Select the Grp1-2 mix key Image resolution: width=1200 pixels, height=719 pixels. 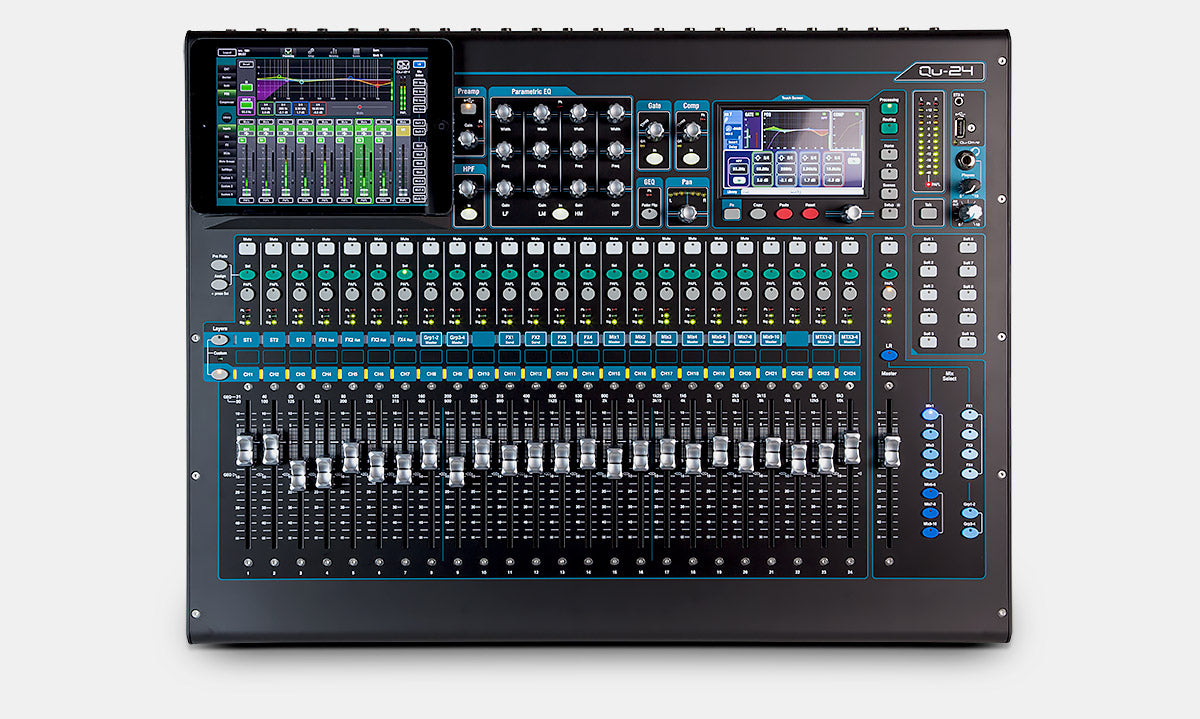point(969,513)
